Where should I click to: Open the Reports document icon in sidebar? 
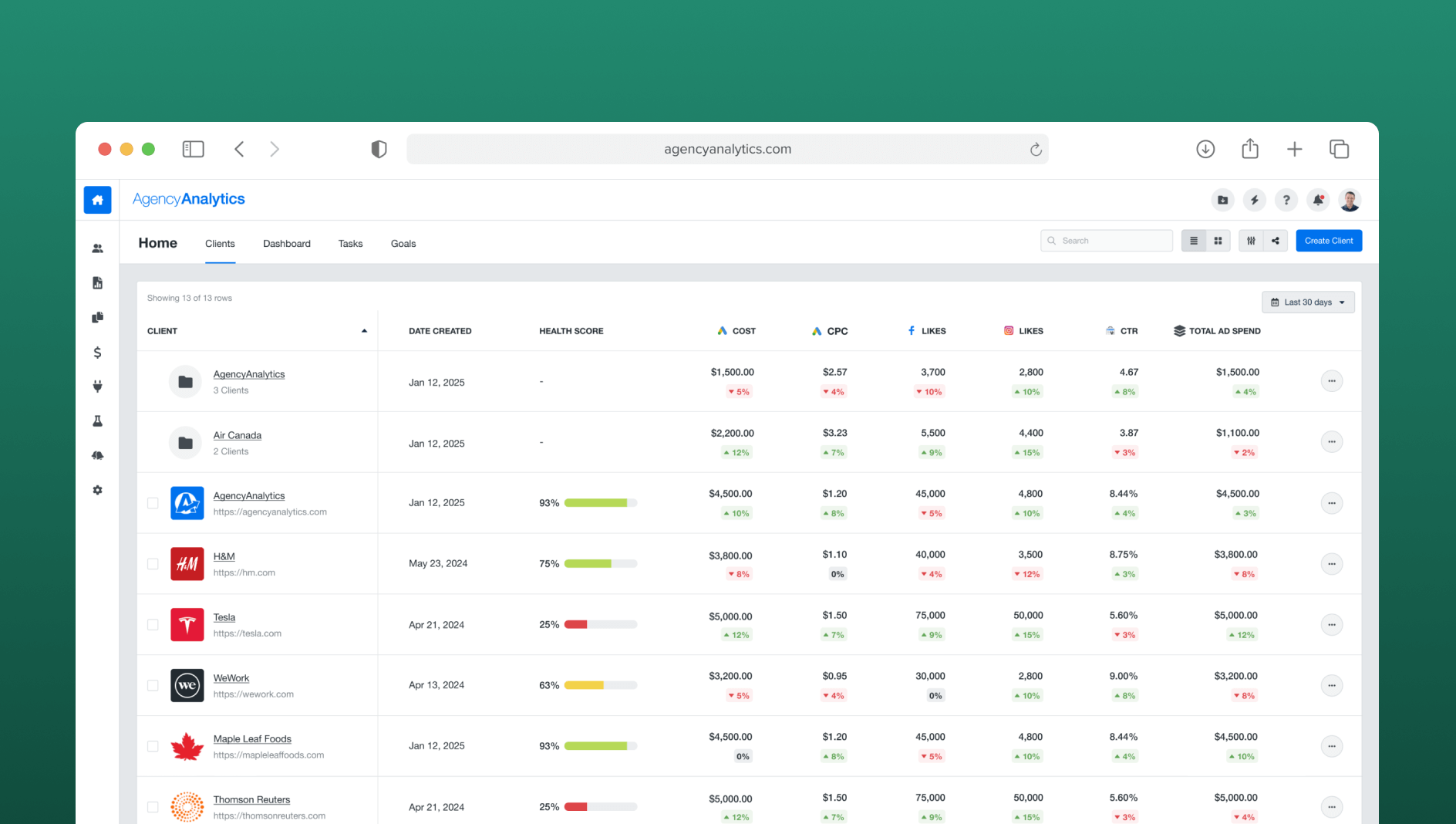[97, 283]
